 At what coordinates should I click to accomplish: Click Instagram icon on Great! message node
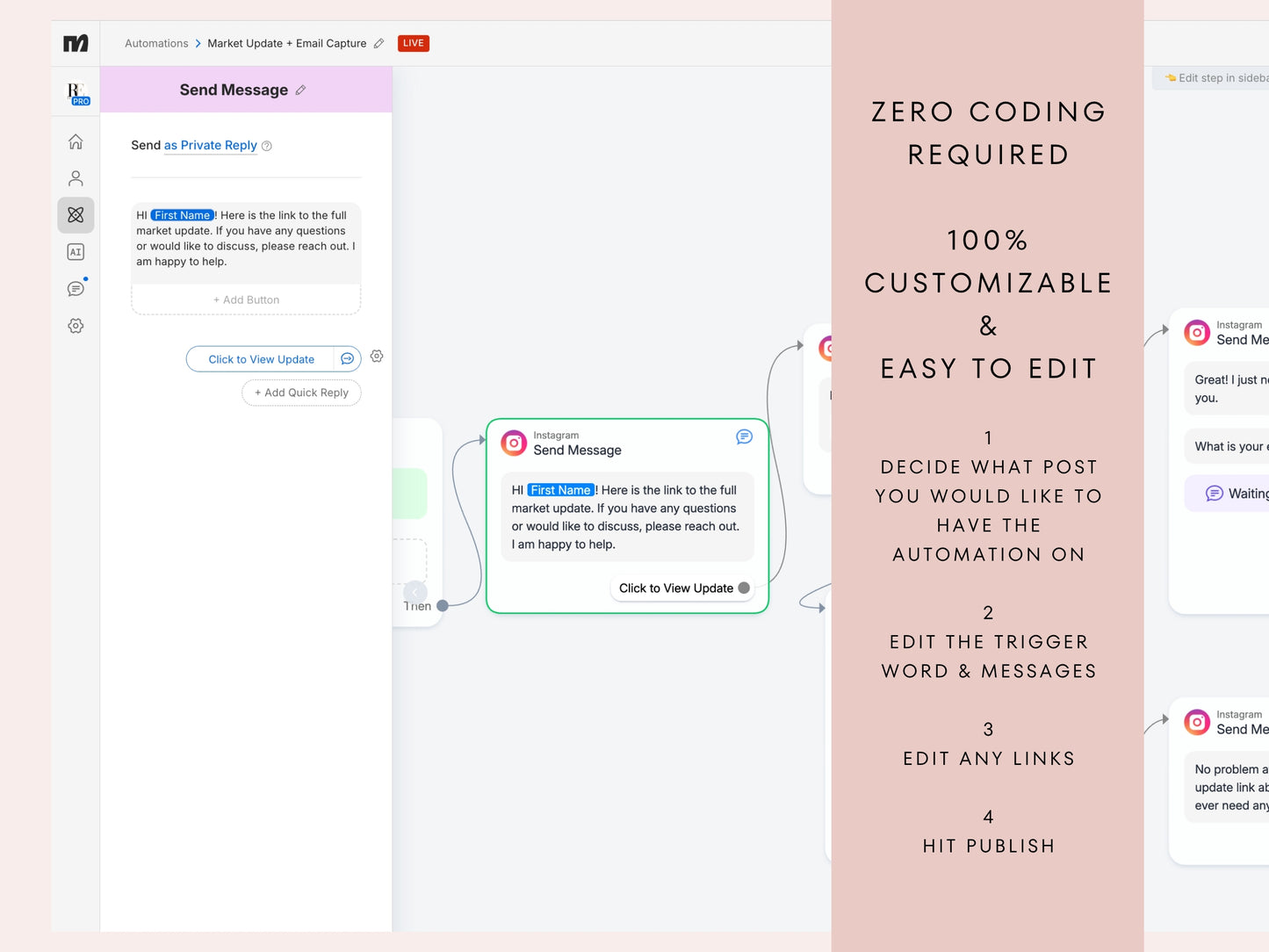click(1197, 333)
